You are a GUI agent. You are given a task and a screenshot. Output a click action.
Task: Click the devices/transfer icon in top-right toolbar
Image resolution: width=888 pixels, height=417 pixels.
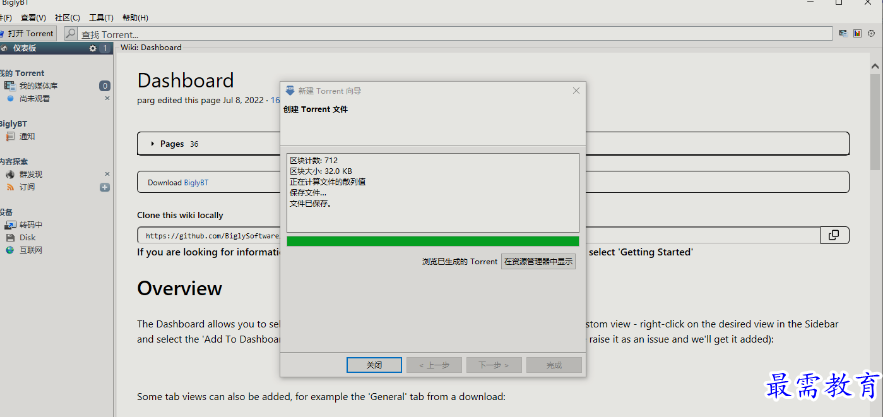[843, 33]
